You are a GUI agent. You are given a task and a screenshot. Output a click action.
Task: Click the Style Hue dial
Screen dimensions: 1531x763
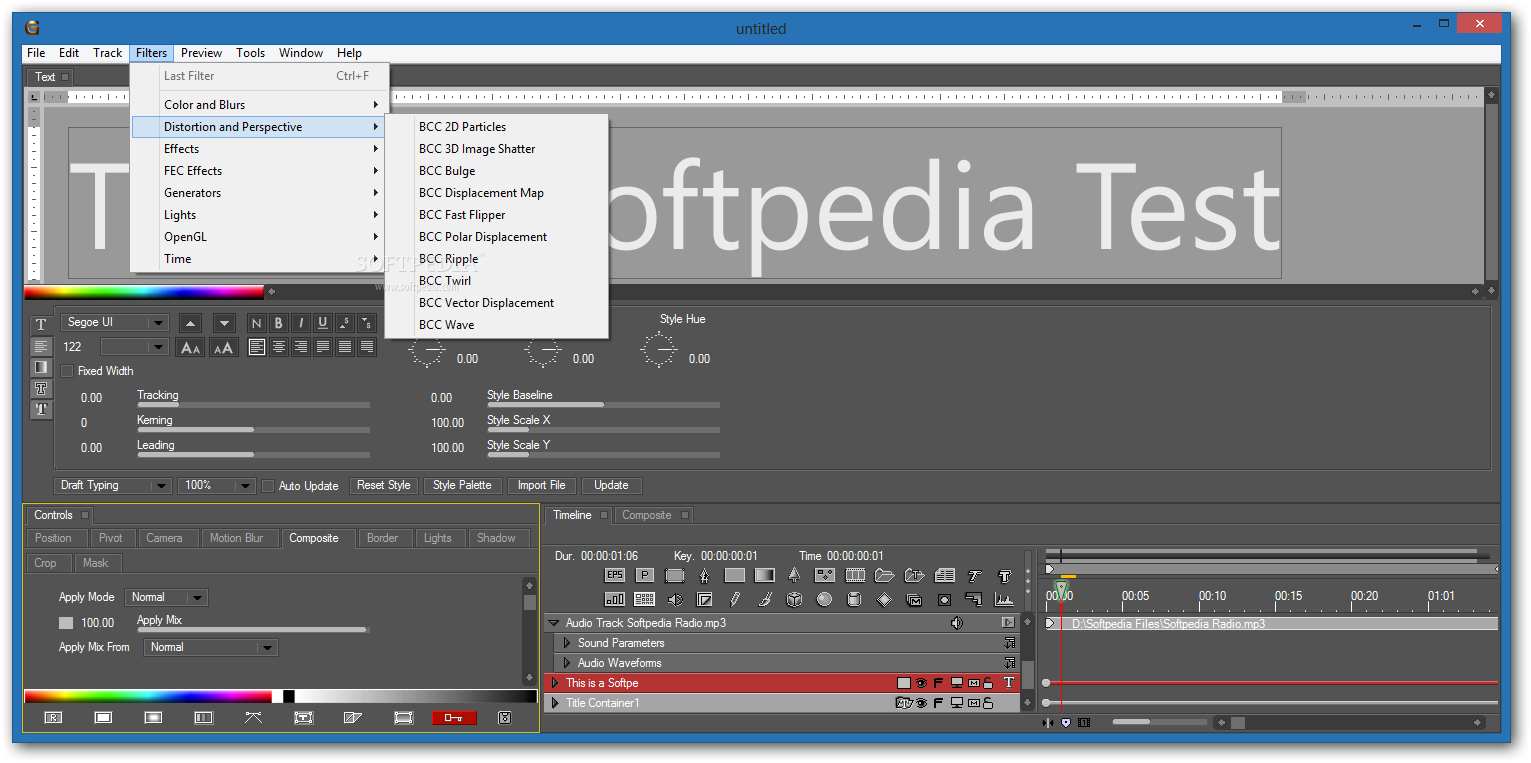click(659, 350)
